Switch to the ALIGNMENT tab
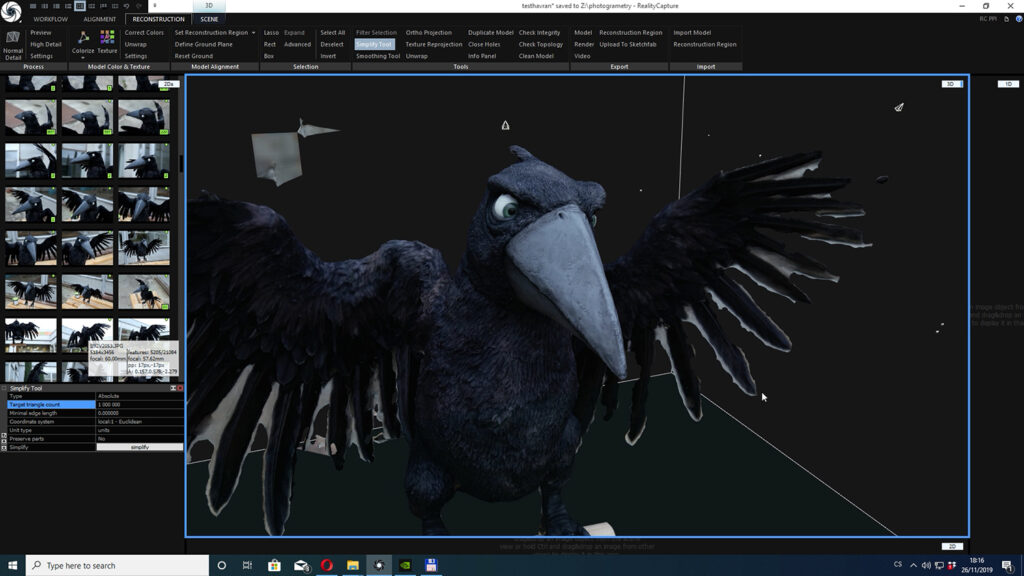The height and width of the screenshot is (576, 1024). [99, 19]
